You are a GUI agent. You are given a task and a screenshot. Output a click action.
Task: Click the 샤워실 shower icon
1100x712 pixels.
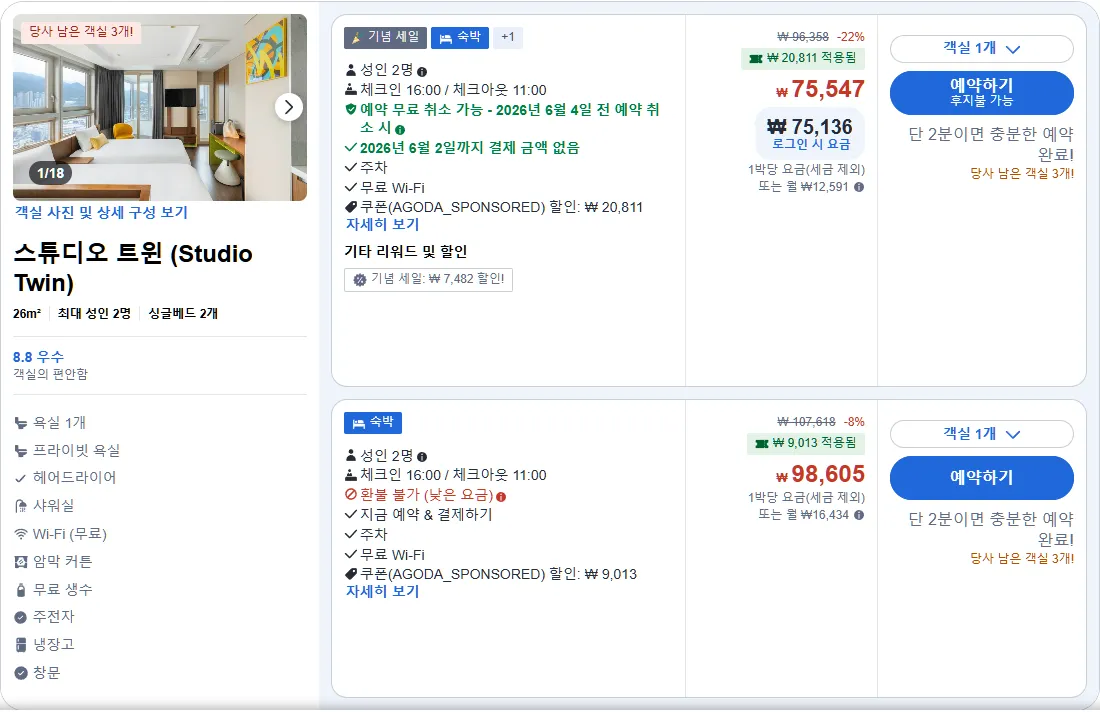click(x=21, y=506)
